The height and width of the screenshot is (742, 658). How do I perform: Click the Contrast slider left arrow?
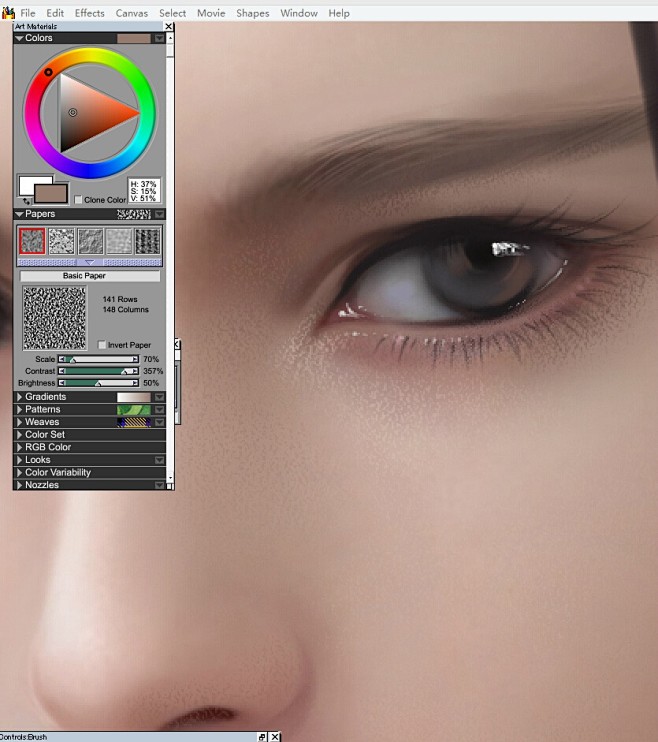(x=62, y=371)
